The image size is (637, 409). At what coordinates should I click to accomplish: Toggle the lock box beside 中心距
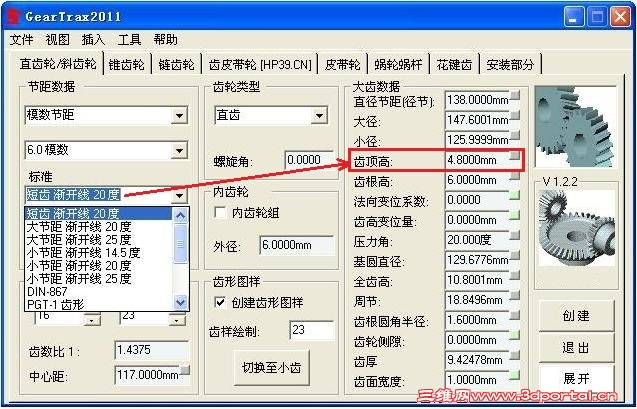[185, 370]
